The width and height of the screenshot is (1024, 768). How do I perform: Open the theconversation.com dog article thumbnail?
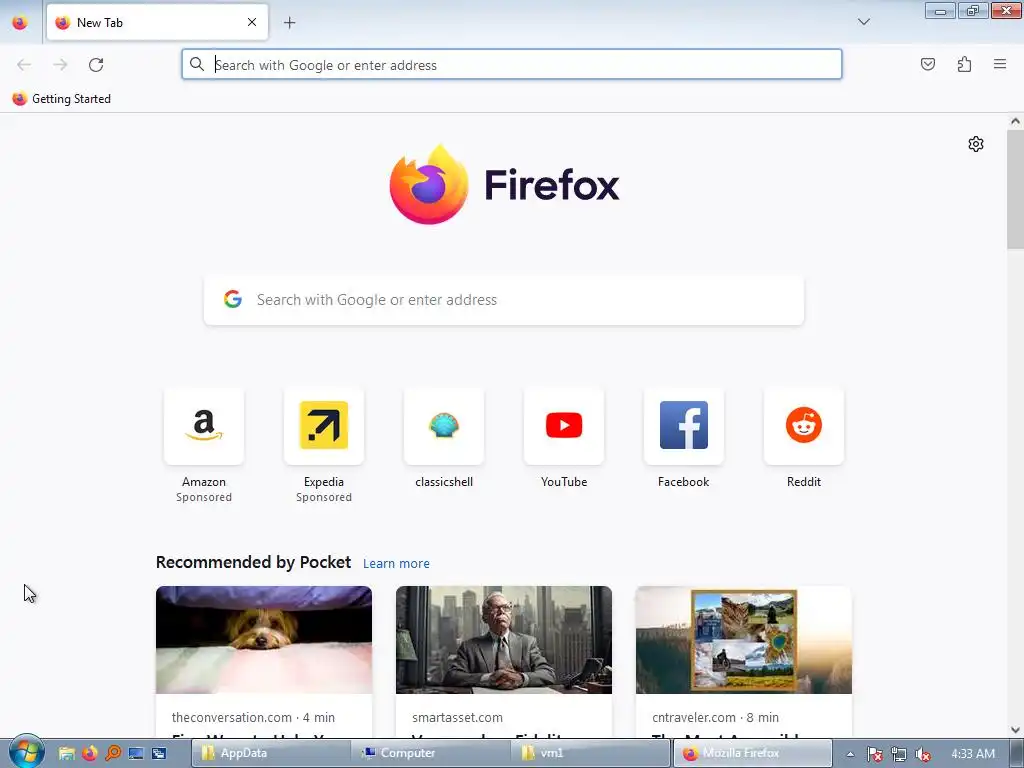(x=264, y=640)
